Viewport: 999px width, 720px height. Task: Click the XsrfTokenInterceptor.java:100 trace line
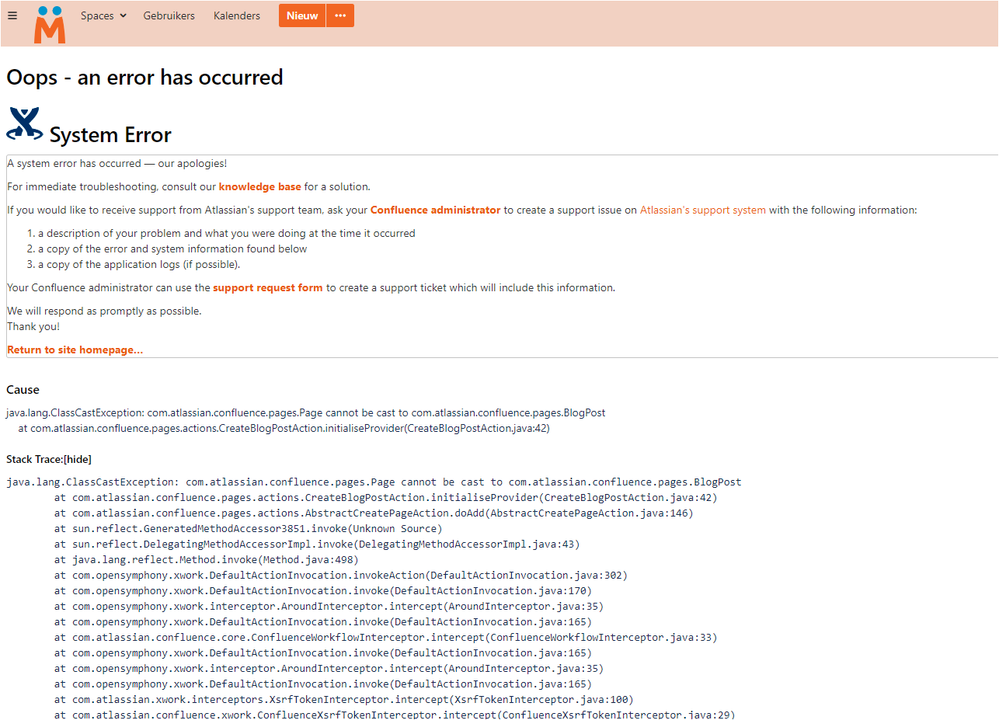(x=343, y=700)
